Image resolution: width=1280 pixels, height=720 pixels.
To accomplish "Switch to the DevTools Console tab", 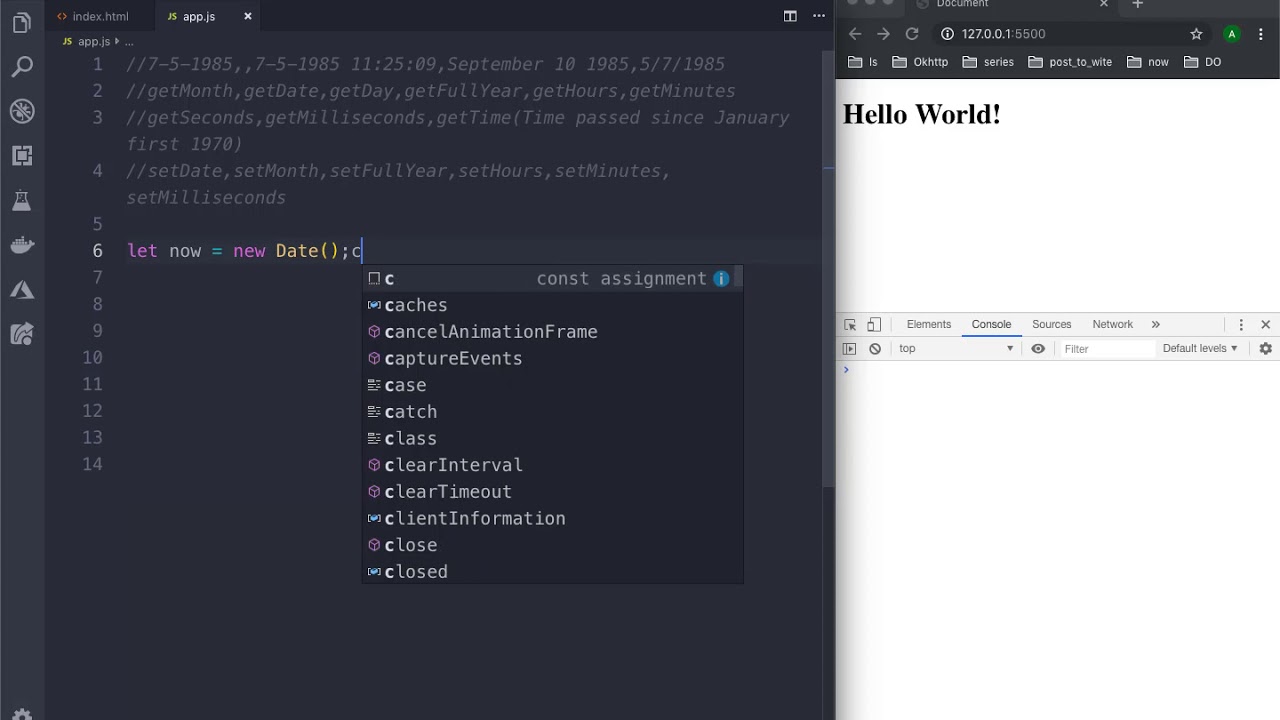I will pos(991,325).
